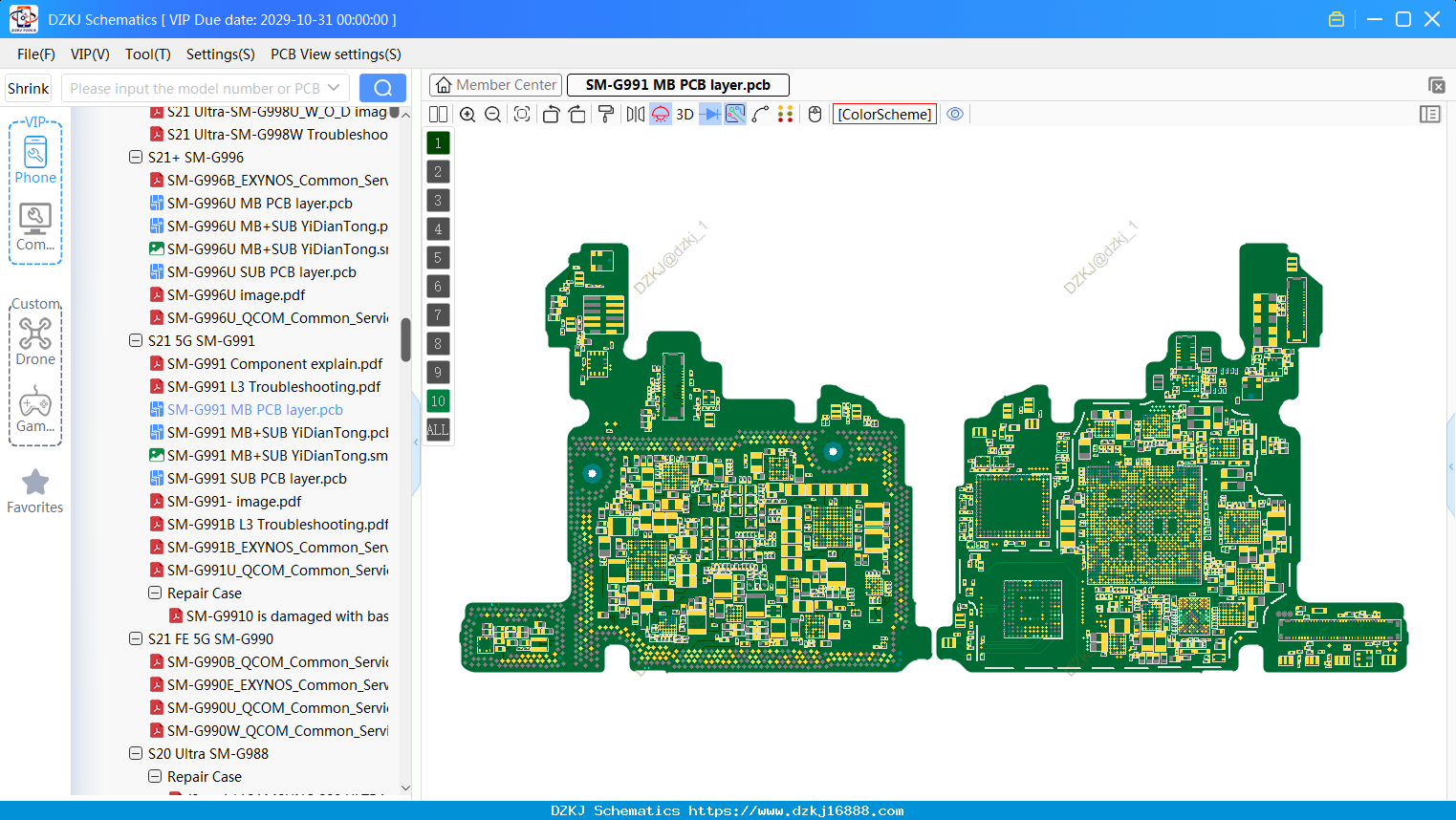The height and width of the screenshot is (820, 1456).
Task: Open the website link in status bar
Action: click(x=795, y=810)
